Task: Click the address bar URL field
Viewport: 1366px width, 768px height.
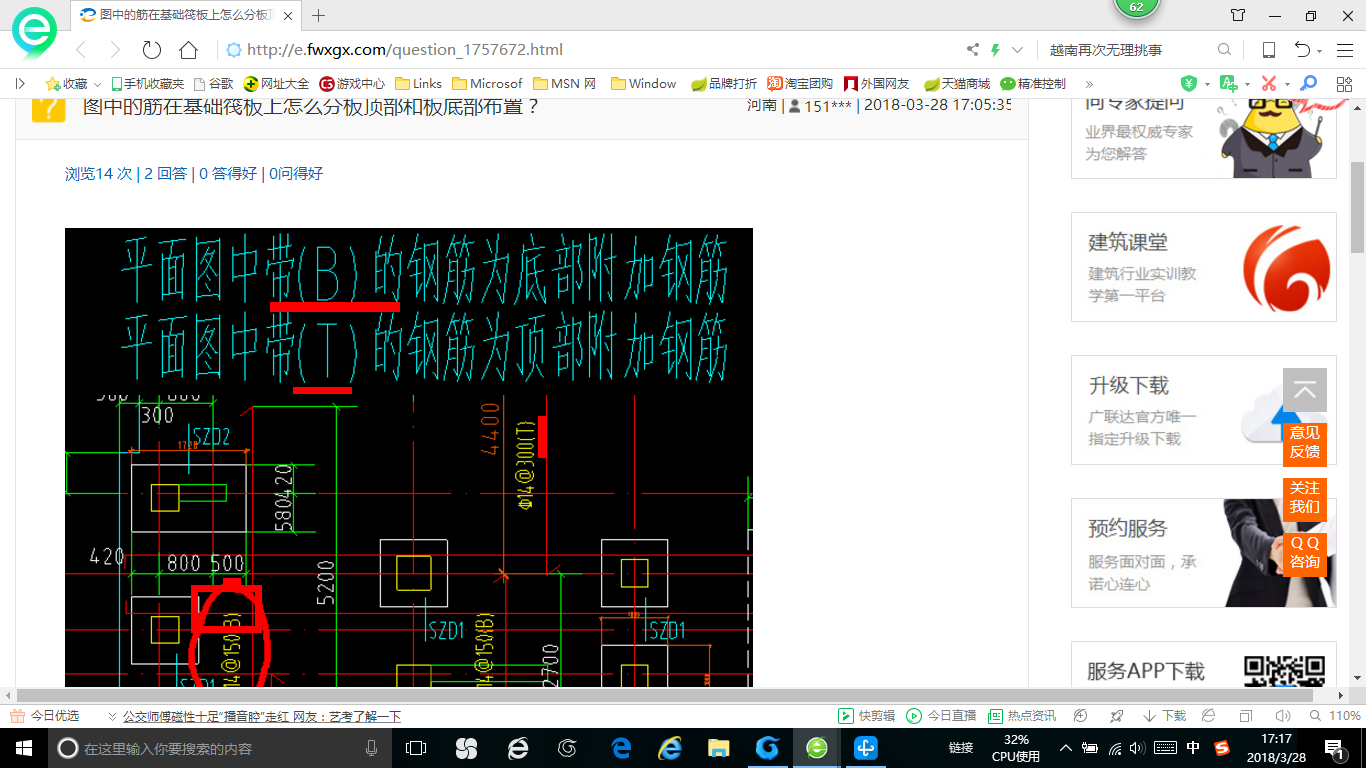Action: click(x=590, y=50)
